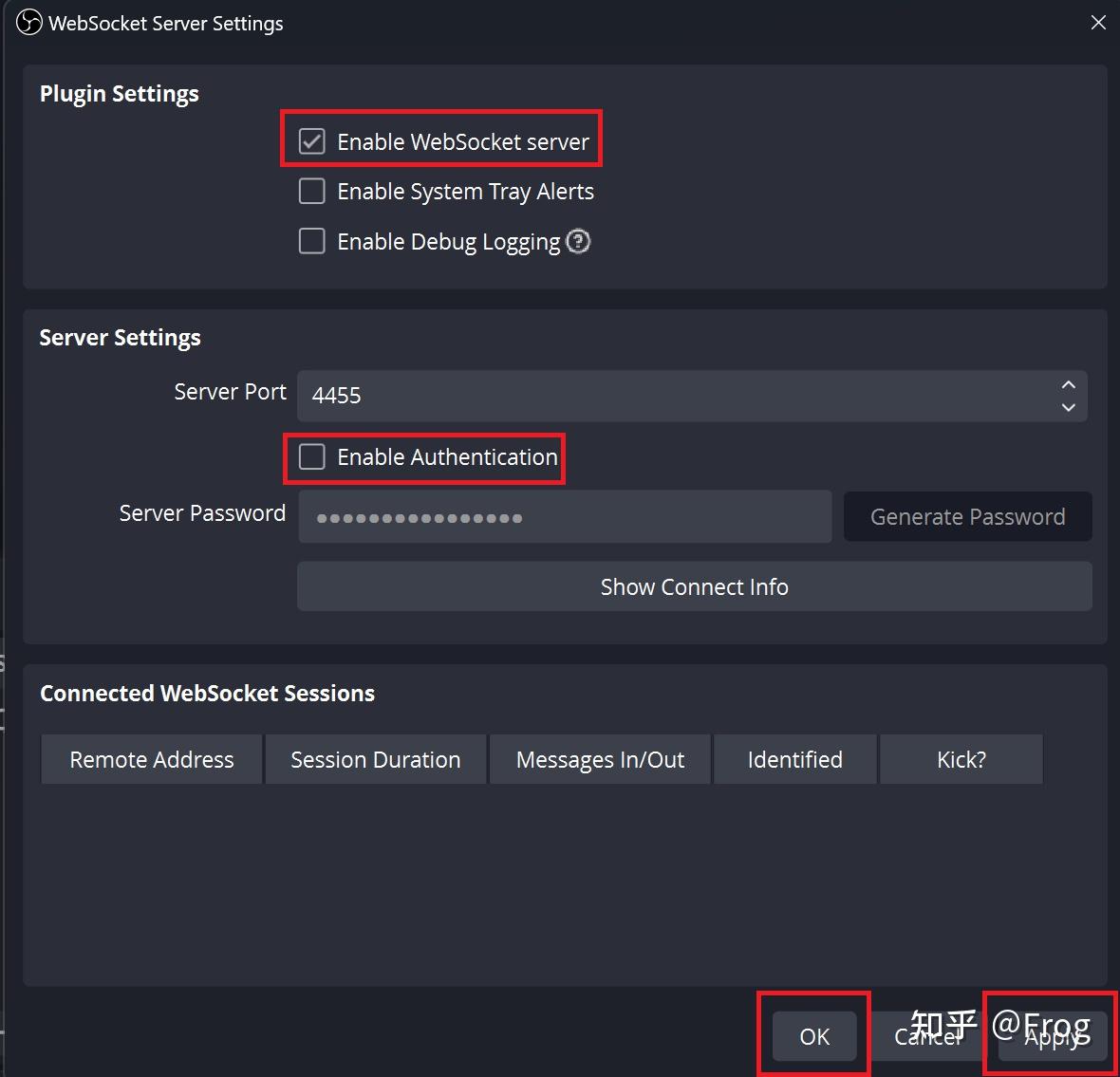Toggle Enable Authentication checkbox

pyautogui.click(x=311, y=456)
